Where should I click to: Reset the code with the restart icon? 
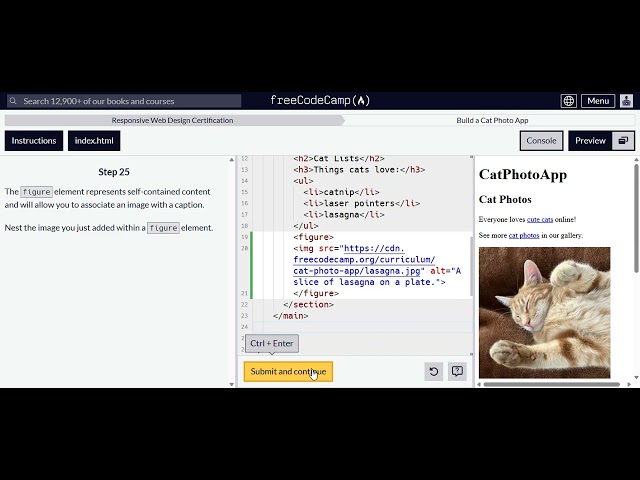[x=433, y=371]
